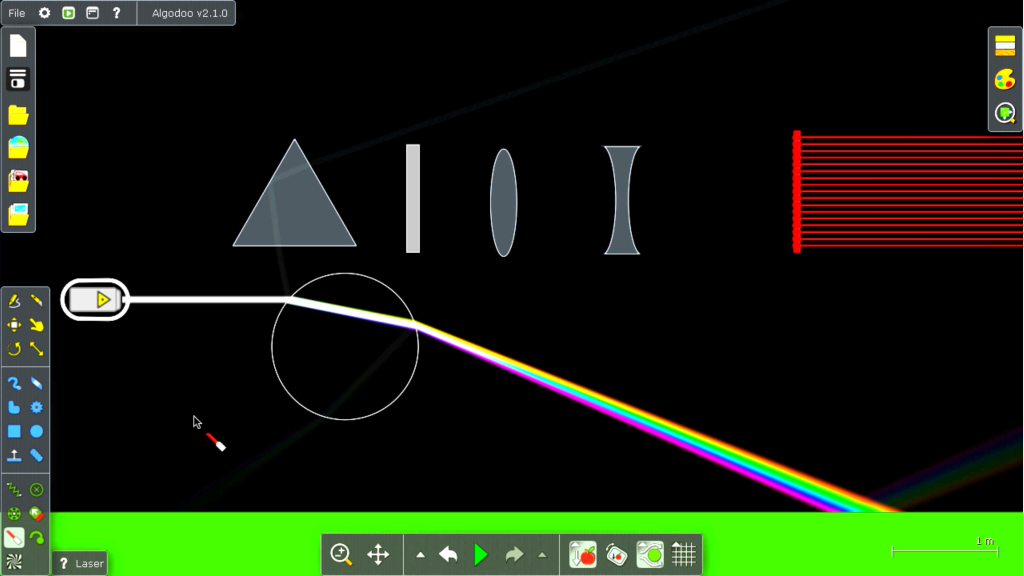Expand the undo history arrow left of undo
This screenshot has height=576, width=1024.
click(420, 553)
